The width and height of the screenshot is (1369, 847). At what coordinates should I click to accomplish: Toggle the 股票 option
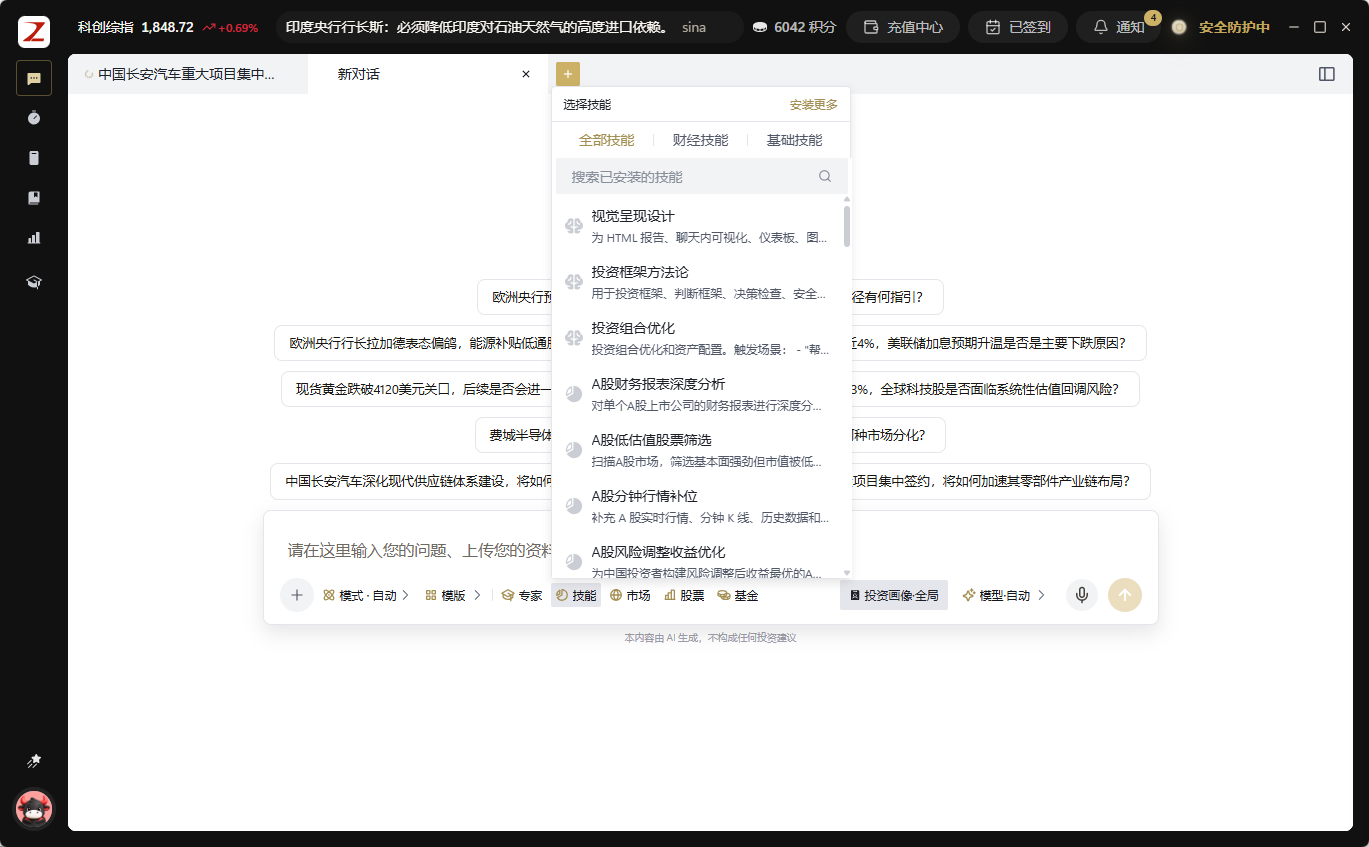click(684, 595)
